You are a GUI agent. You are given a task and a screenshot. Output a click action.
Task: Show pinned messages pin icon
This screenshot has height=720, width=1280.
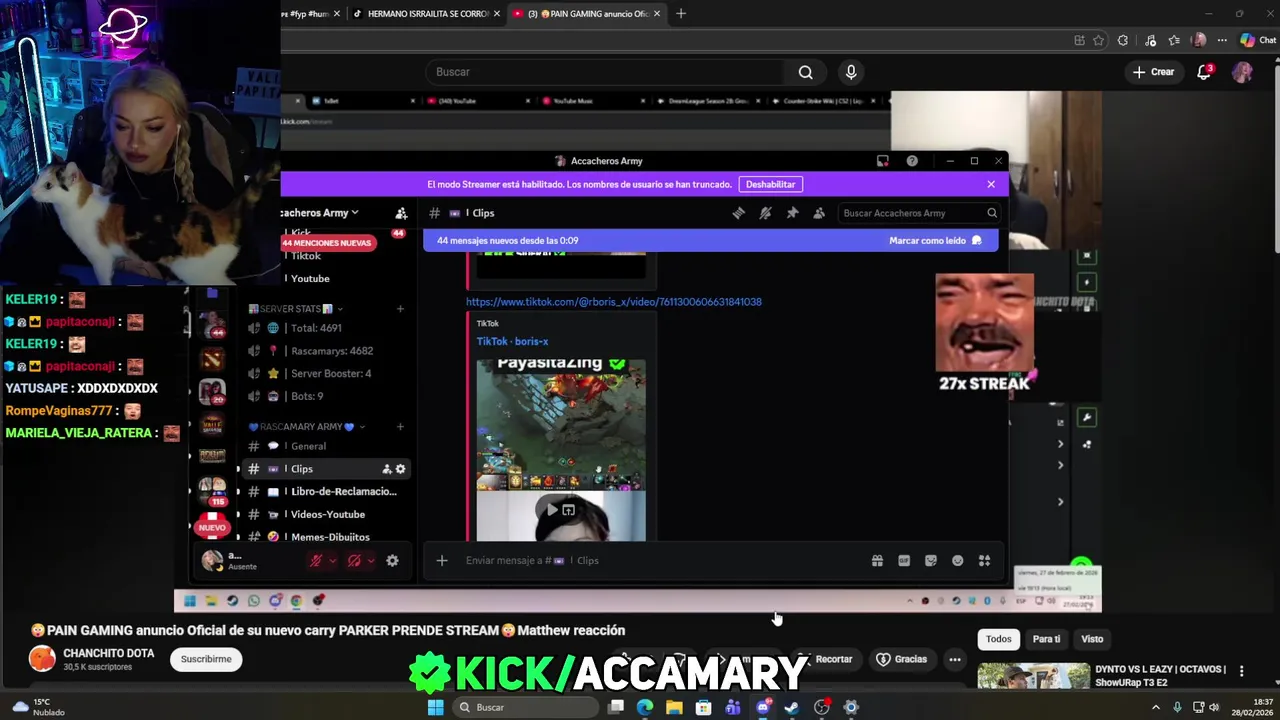pos(792,213)
